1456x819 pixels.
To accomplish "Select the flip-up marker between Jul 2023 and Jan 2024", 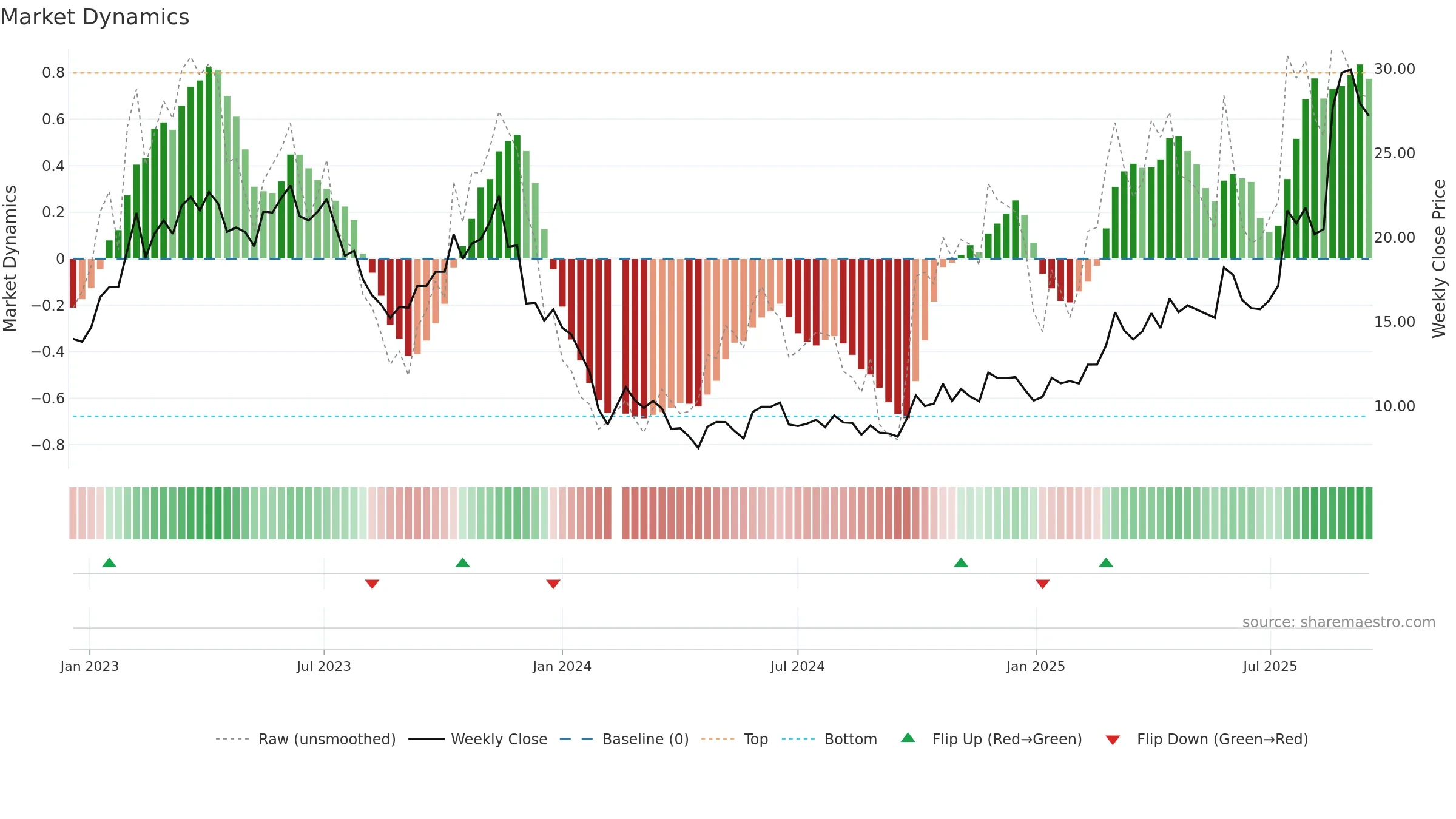I will [463, 562].
